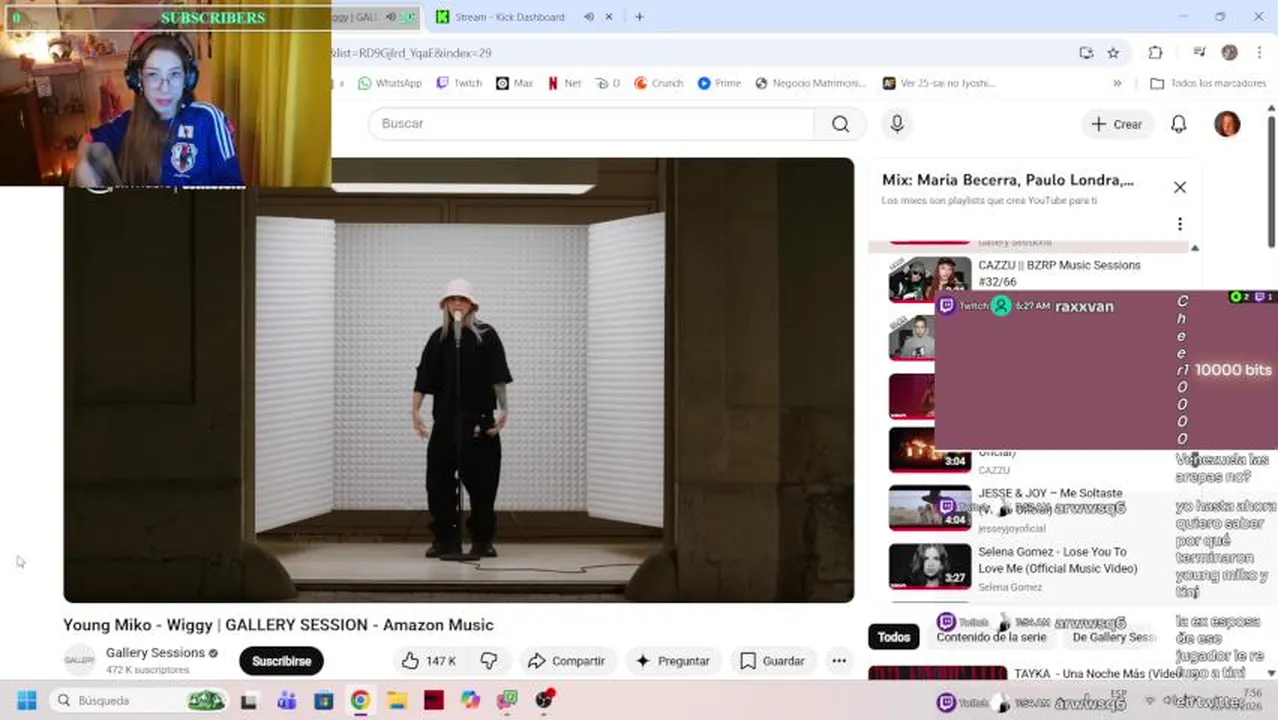Click the YouTube Buscar search field
Image resolution: width=1278 pixels, height=720 pixels.
pos(592,124)
